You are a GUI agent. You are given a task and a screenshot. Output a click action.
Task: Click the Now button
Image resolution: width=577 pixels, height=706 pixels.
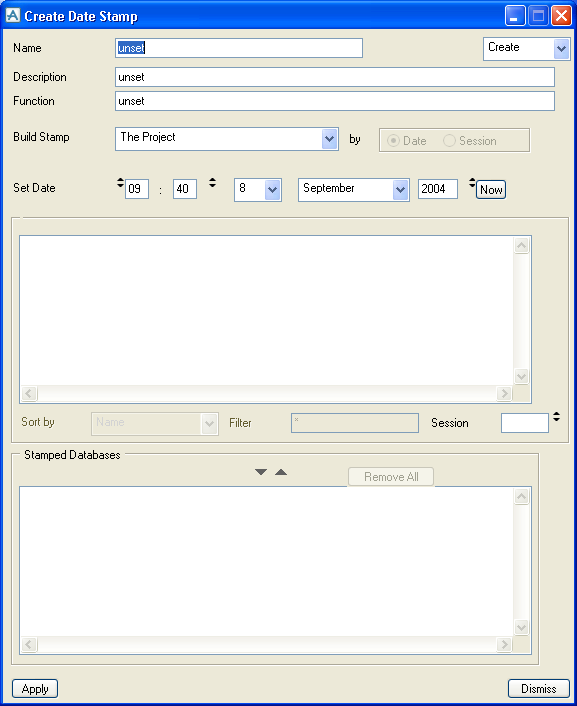[x=491, y=190]
